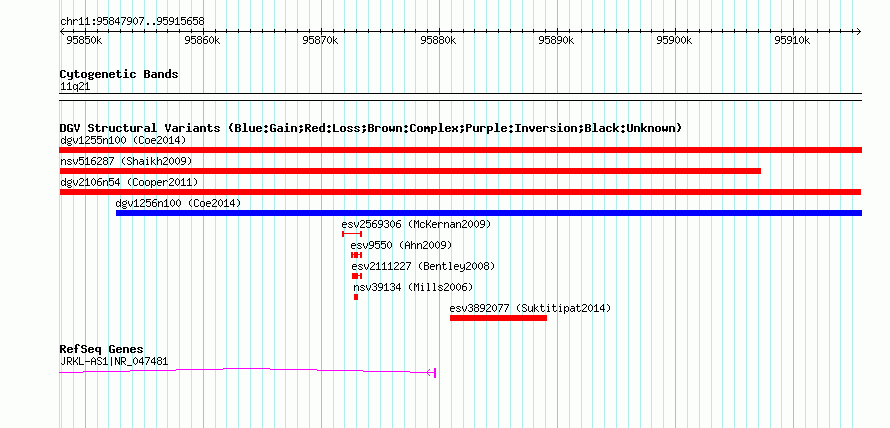The image size is (890, 428).
Task: Click the DGV Structural Variants track title
Action: pos(371,128)
